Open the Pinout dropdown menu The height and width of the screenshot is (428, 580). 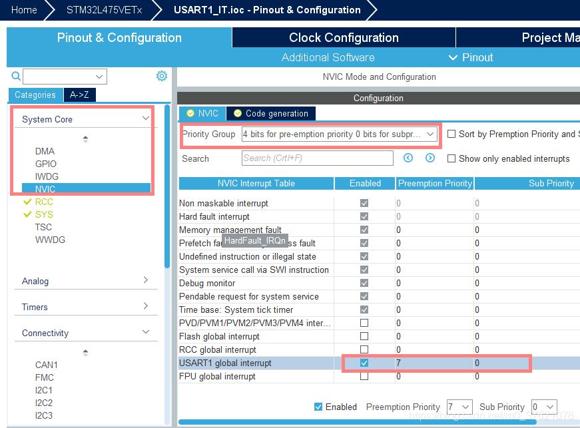click(471, 57)
